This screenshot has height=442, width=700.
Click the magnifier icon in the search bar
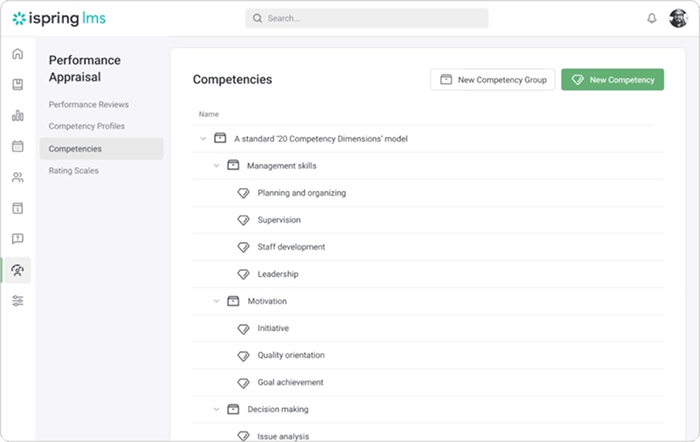pyautogui.click(x=257, y=18)
